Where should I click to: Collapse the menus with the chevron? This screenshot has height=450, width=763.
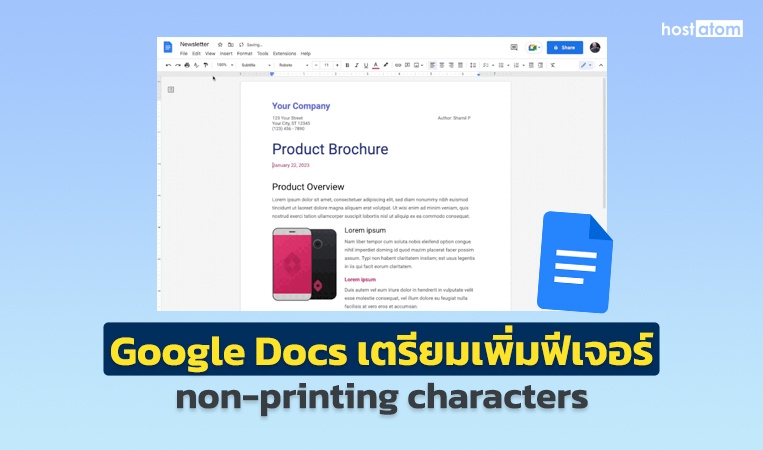click(601, 65)
